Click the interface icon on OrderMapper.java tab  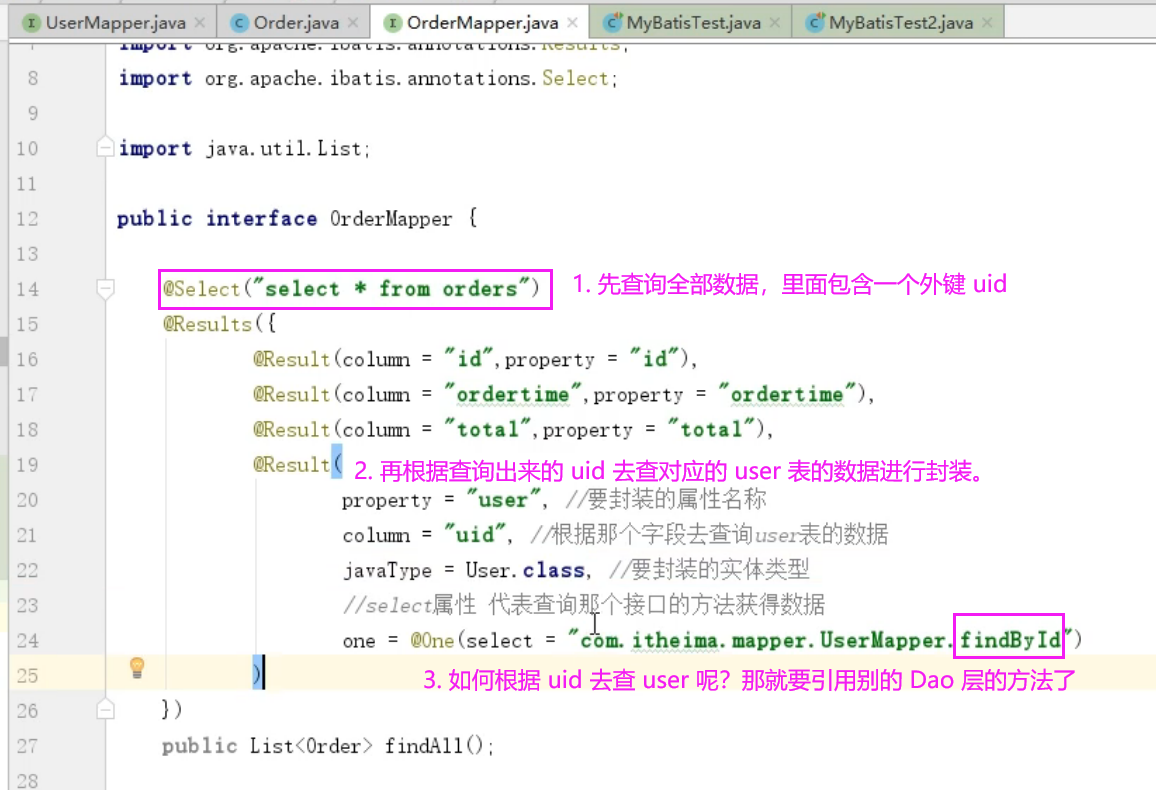click(392, 24)
